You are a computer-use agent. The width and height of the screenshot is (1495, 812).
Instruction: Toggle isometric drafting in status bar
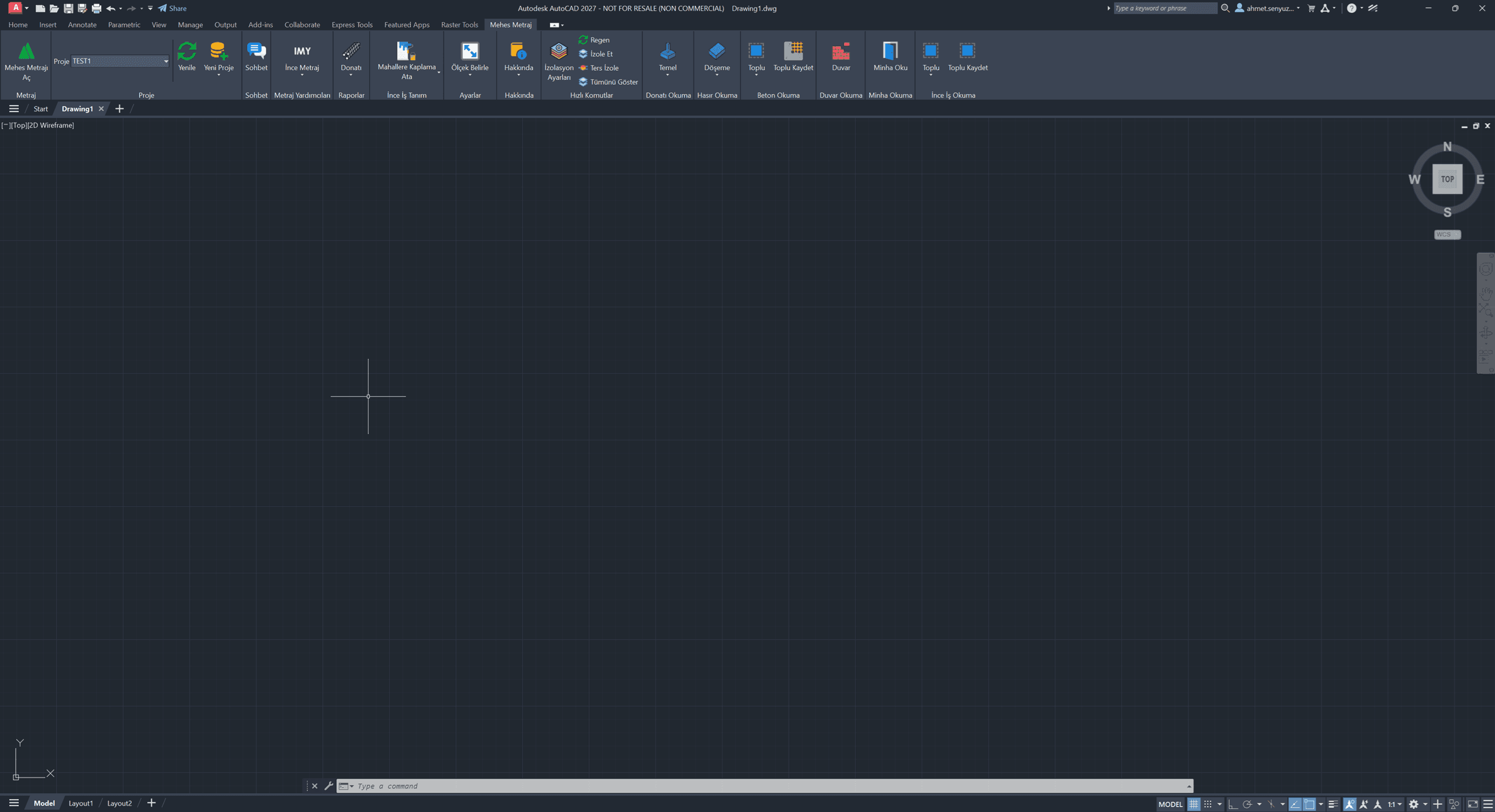tap(1271, 804)
